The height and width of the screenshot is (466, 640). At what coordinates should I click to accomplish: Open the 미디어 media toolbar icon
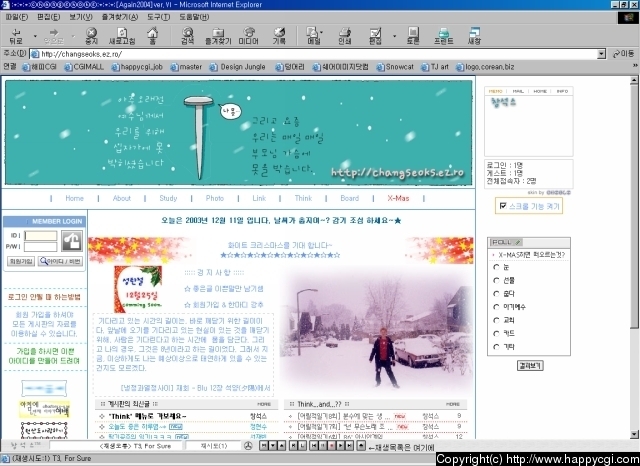(x=248, y=36)
